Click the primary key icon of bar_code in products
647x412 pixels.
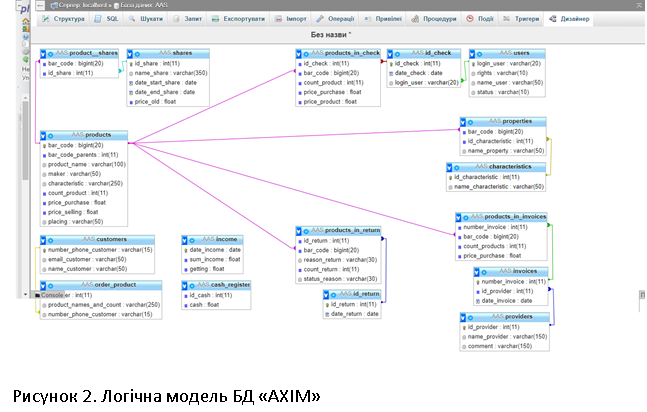(44, 145)
